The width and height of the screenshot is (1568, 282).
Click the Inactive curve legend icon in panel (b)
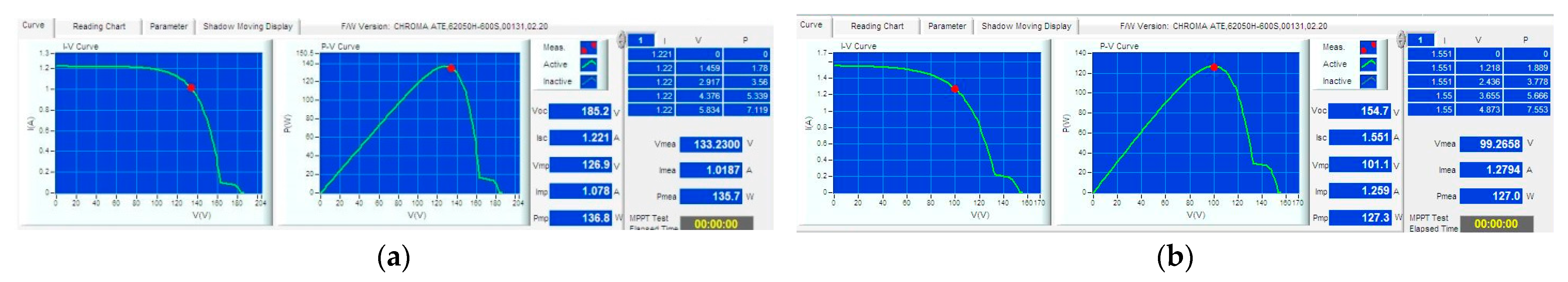pyautogui.click(x=1368, y=81)
